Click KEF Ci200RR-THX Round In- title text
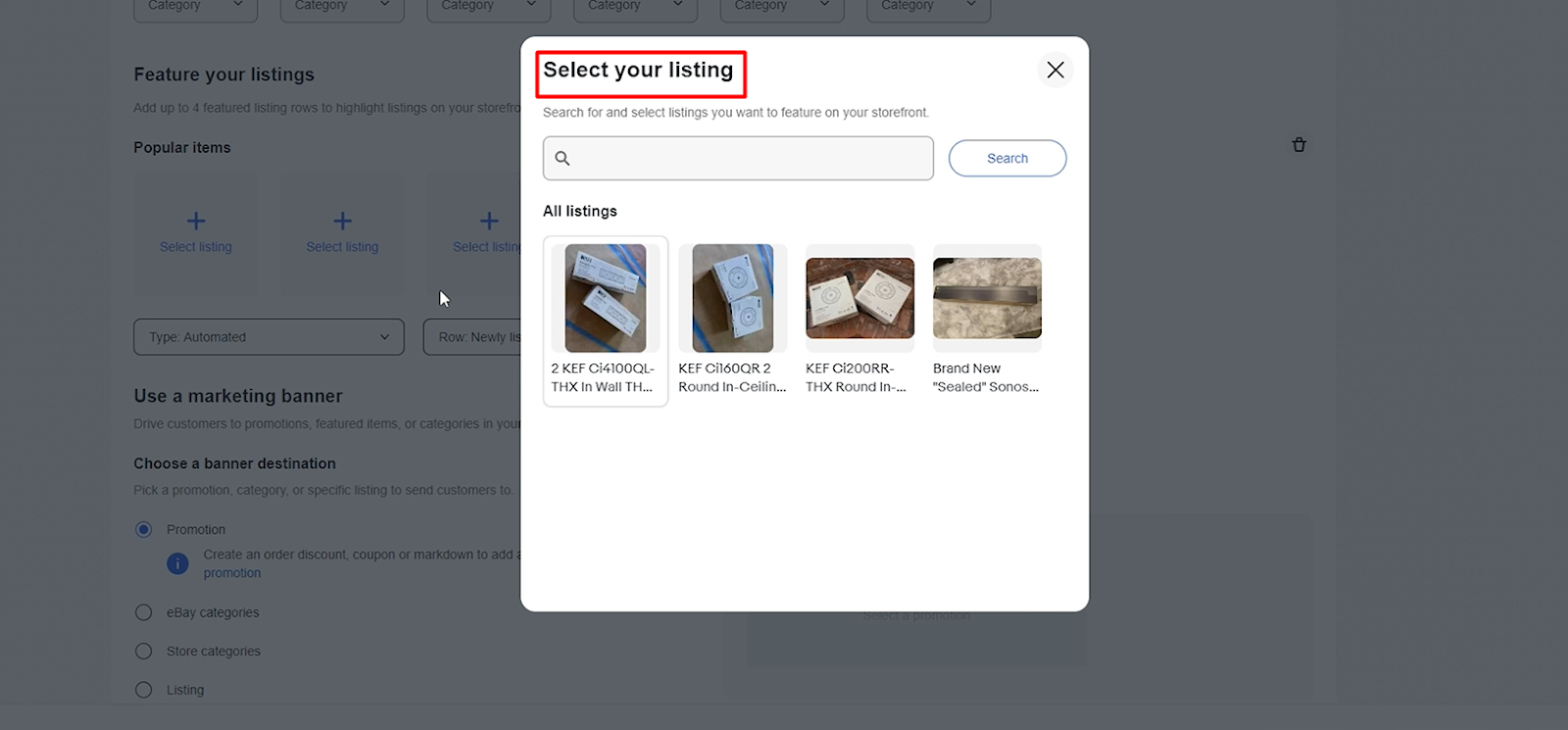Screen dimensions: 1568x730 (856, 377)
